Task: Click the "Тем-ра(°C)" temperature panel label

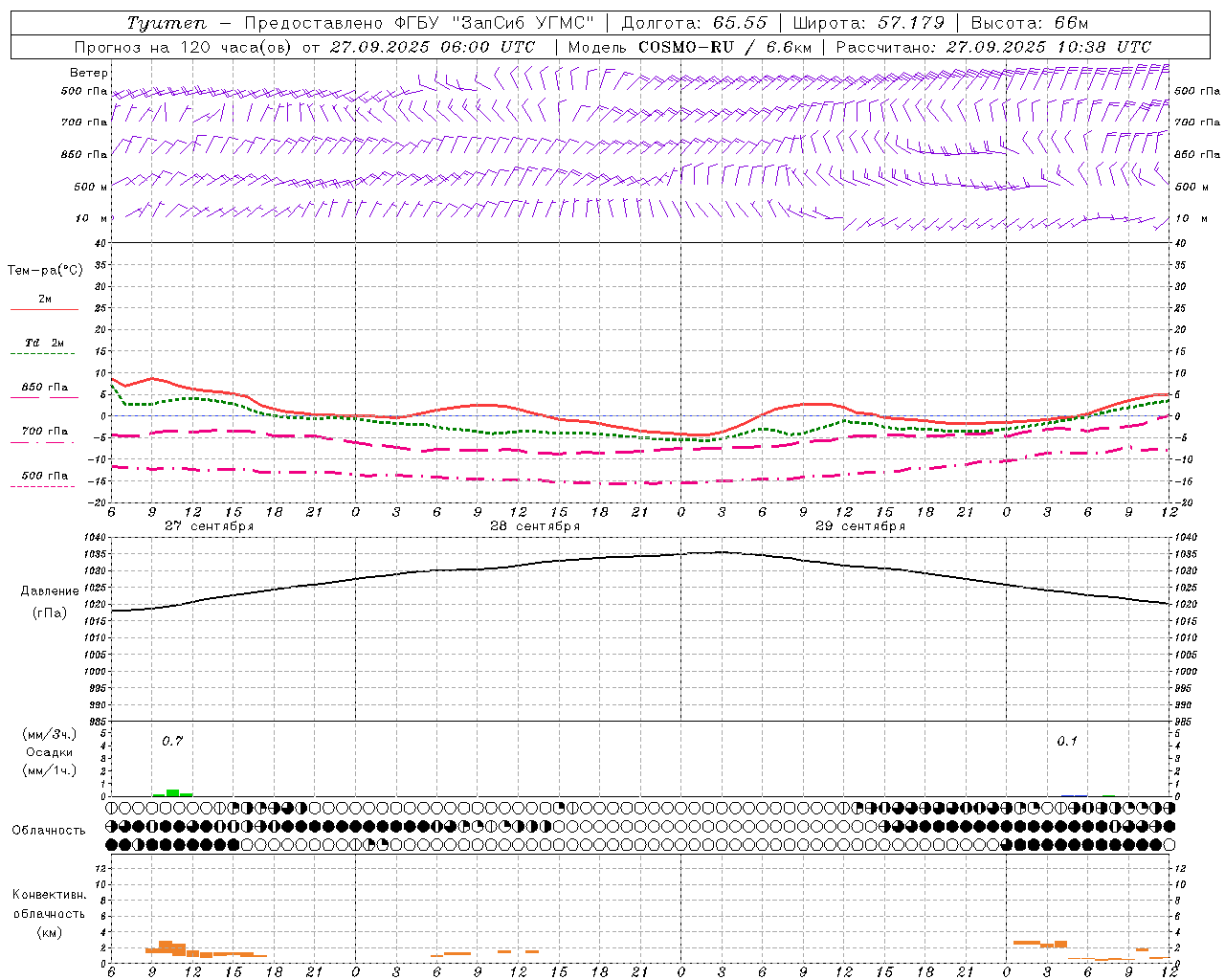Action: coord(45,271)
